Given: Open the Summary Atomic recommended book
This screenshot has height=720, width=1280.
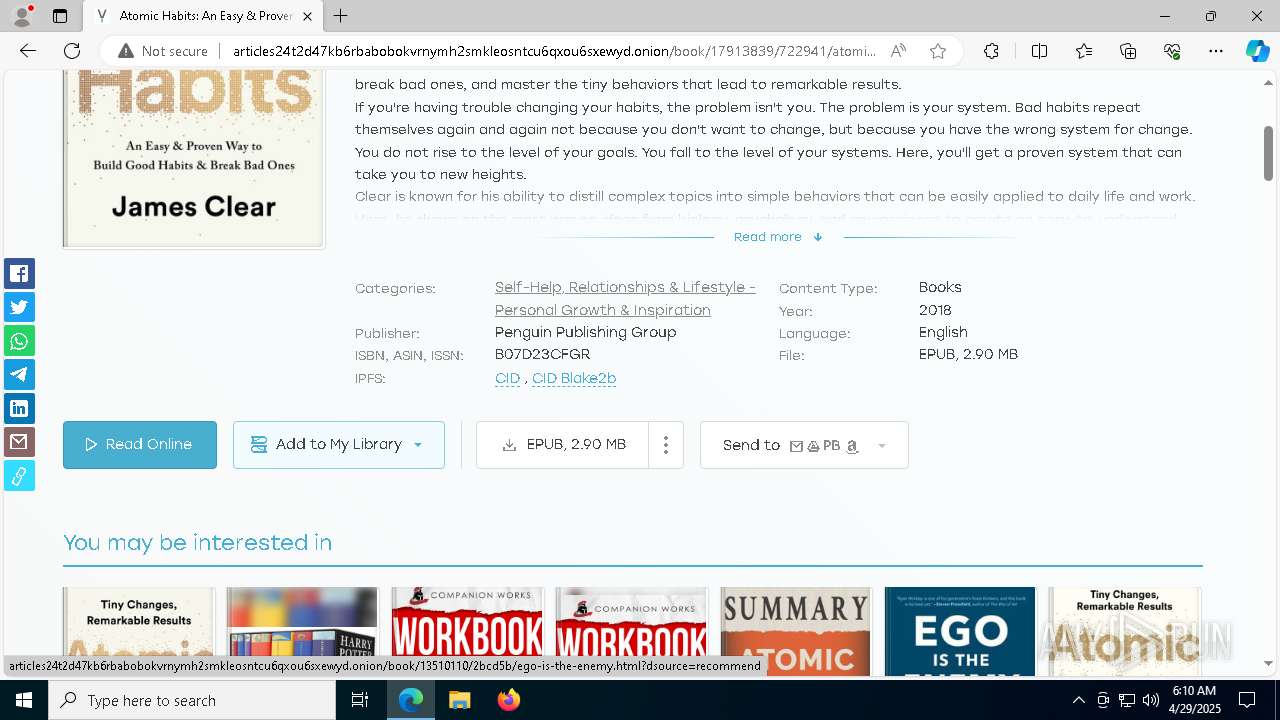Looking at the screenshot, I should point(796,630).
